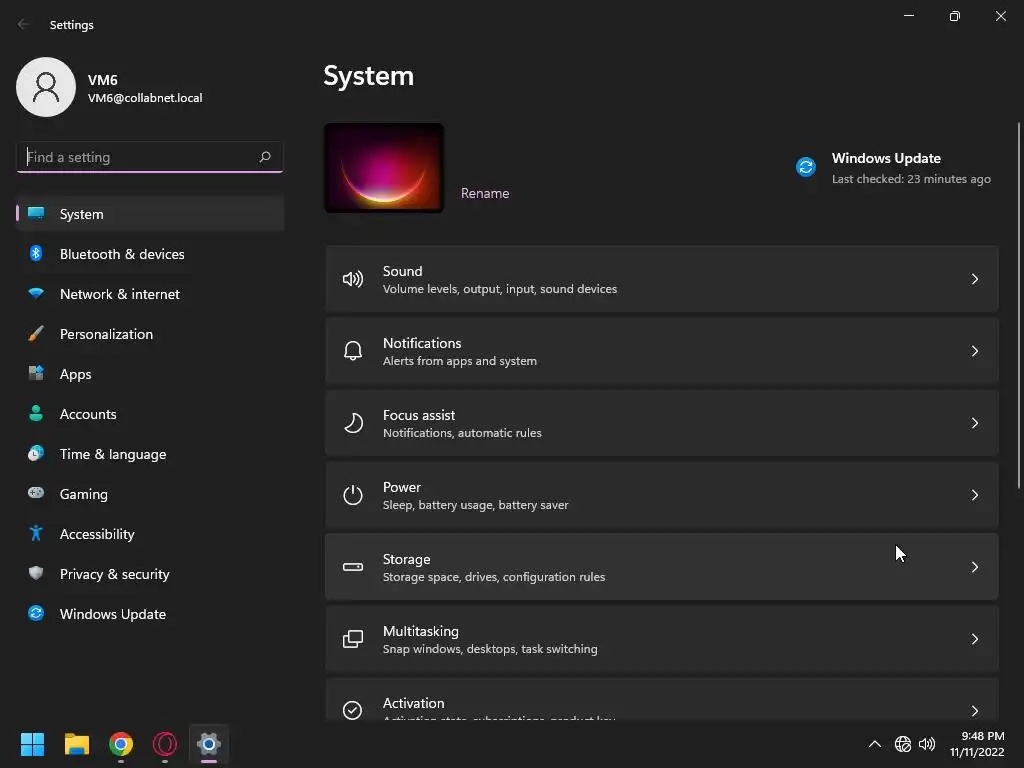Click the Storage drive icon
1024x768 pixels.
353,567
